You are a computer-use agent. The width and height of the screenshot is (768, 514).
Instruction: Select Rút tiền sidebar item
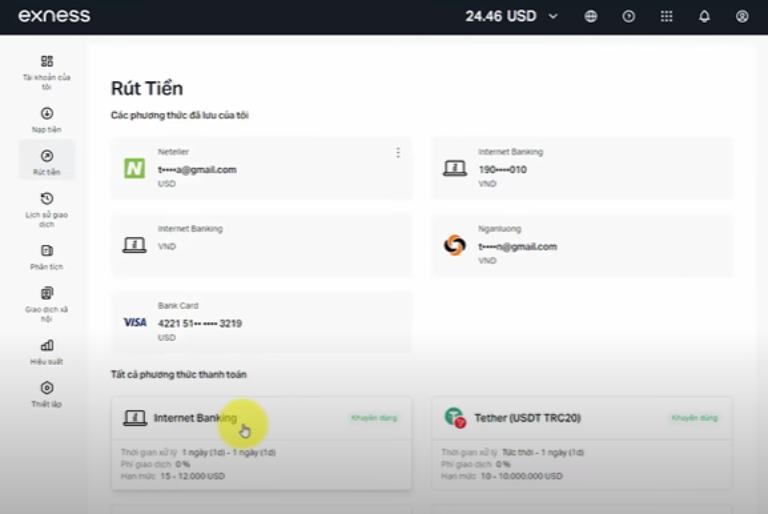pyautogui.click(x=47, y=162)
